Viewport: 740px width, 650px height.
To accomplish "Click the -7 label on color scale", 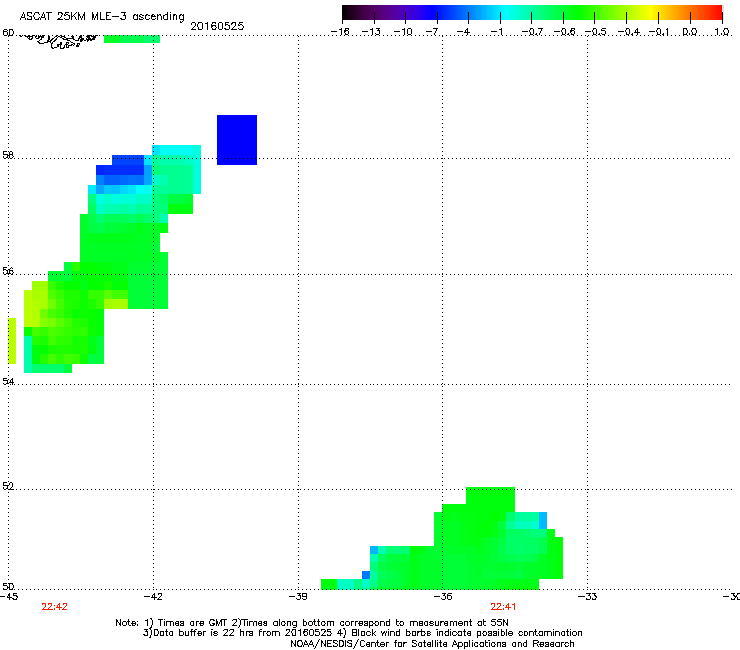I will 434,32.
